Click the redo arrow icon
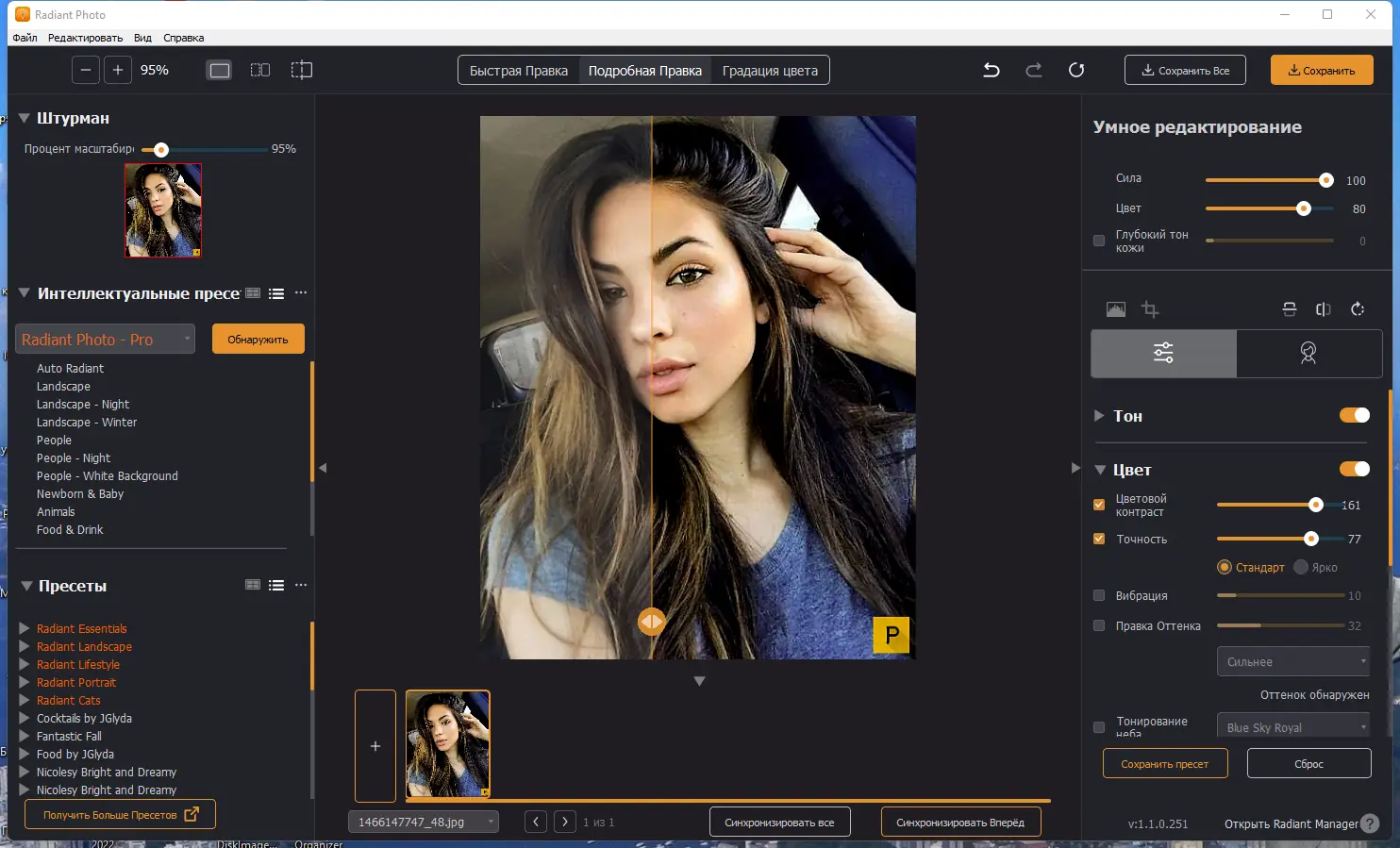This screenshot has height=848, width=1400. 1034,70
